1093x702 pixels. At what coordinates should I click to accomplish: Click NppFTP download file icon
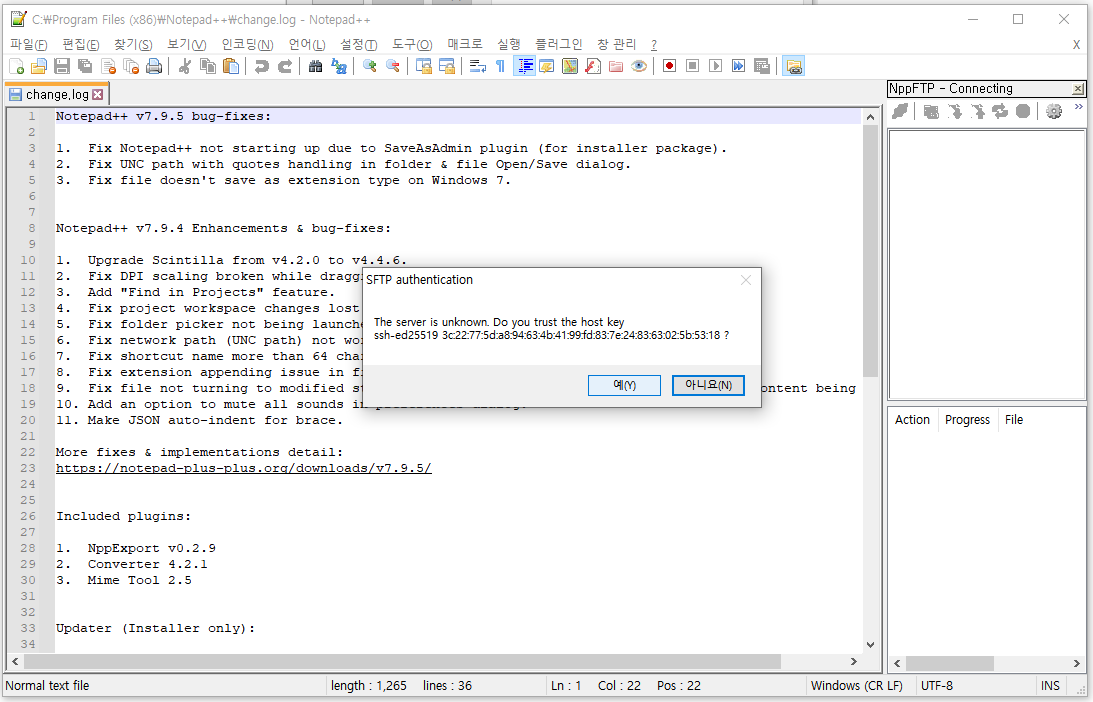(954, 111)
